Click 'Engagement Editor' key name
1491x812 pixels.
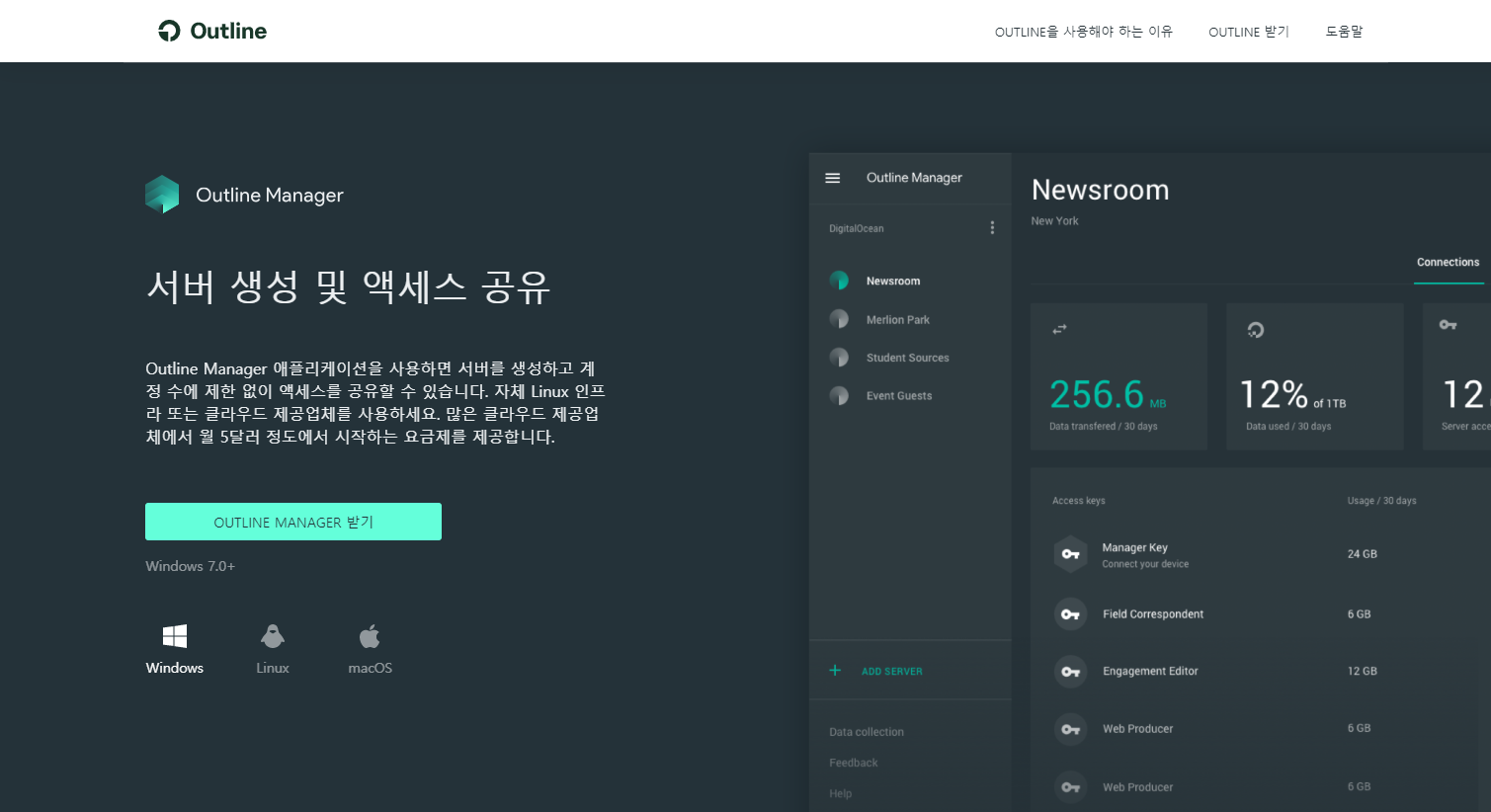[1150, 672]
